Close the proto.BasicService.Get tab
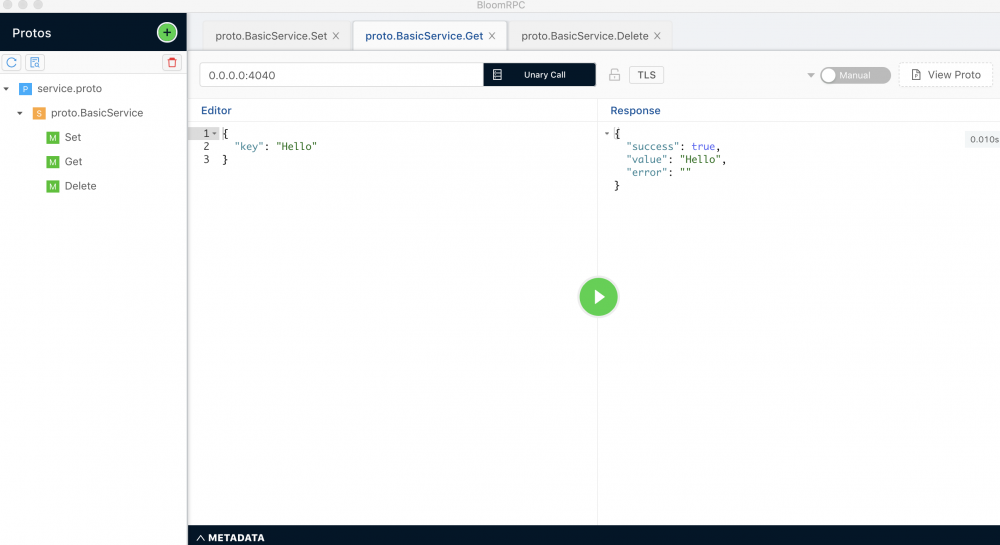1000x545 pixels. click(x=492, y=36)
